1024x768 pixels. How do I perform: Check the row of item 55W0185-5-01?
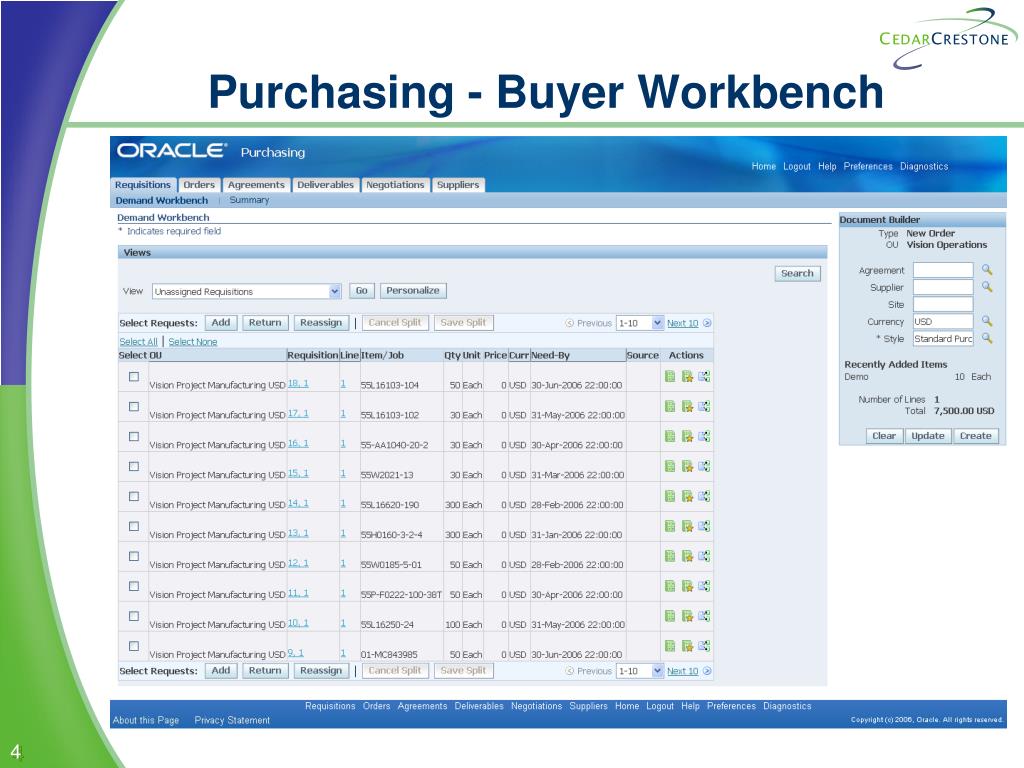tap(134, 556)
